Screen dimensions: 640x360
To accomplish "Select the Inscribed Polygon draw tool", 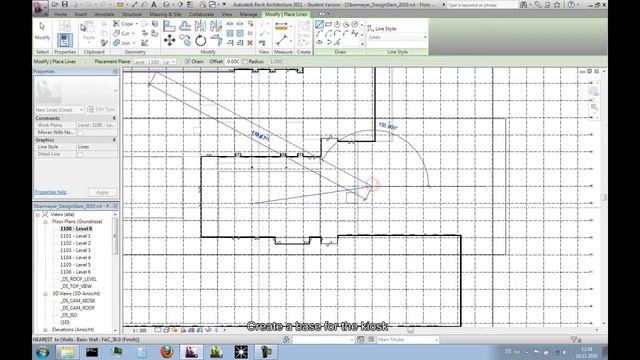I will click(337, 24).
